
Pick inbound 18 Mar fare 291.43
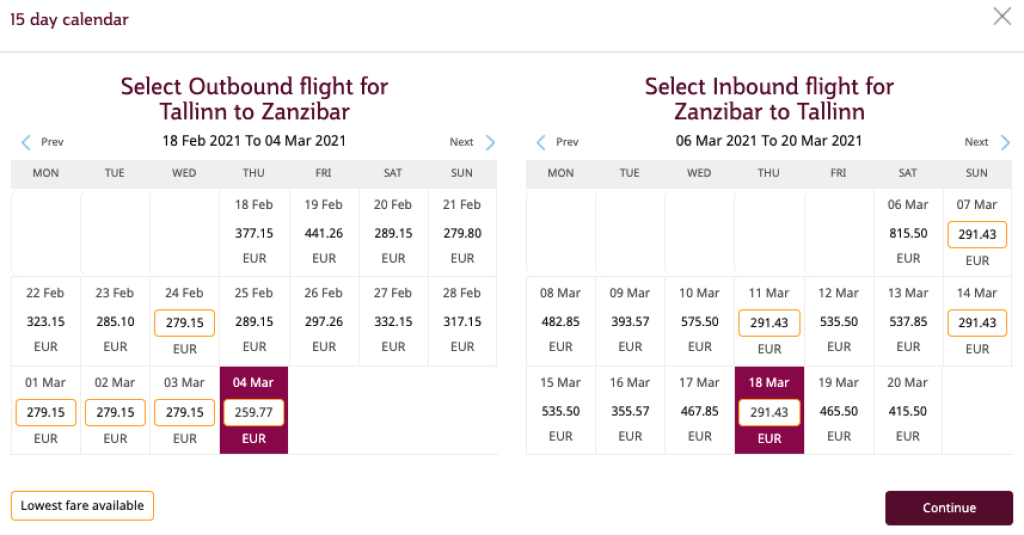(x=769, y=412)
